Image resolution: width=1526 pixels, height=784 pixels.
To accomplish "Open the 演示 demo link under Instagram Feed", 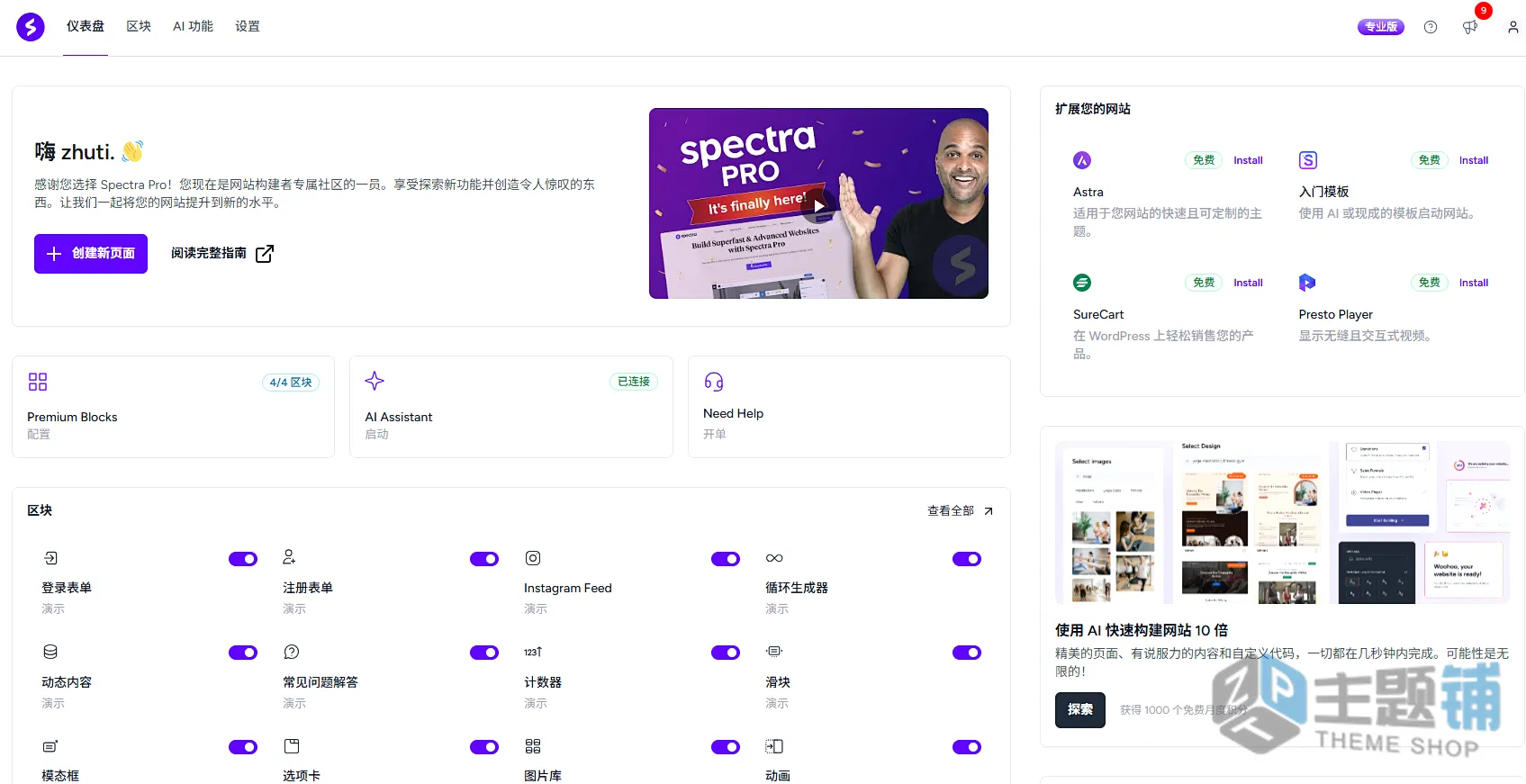I will tap(536, 609).
